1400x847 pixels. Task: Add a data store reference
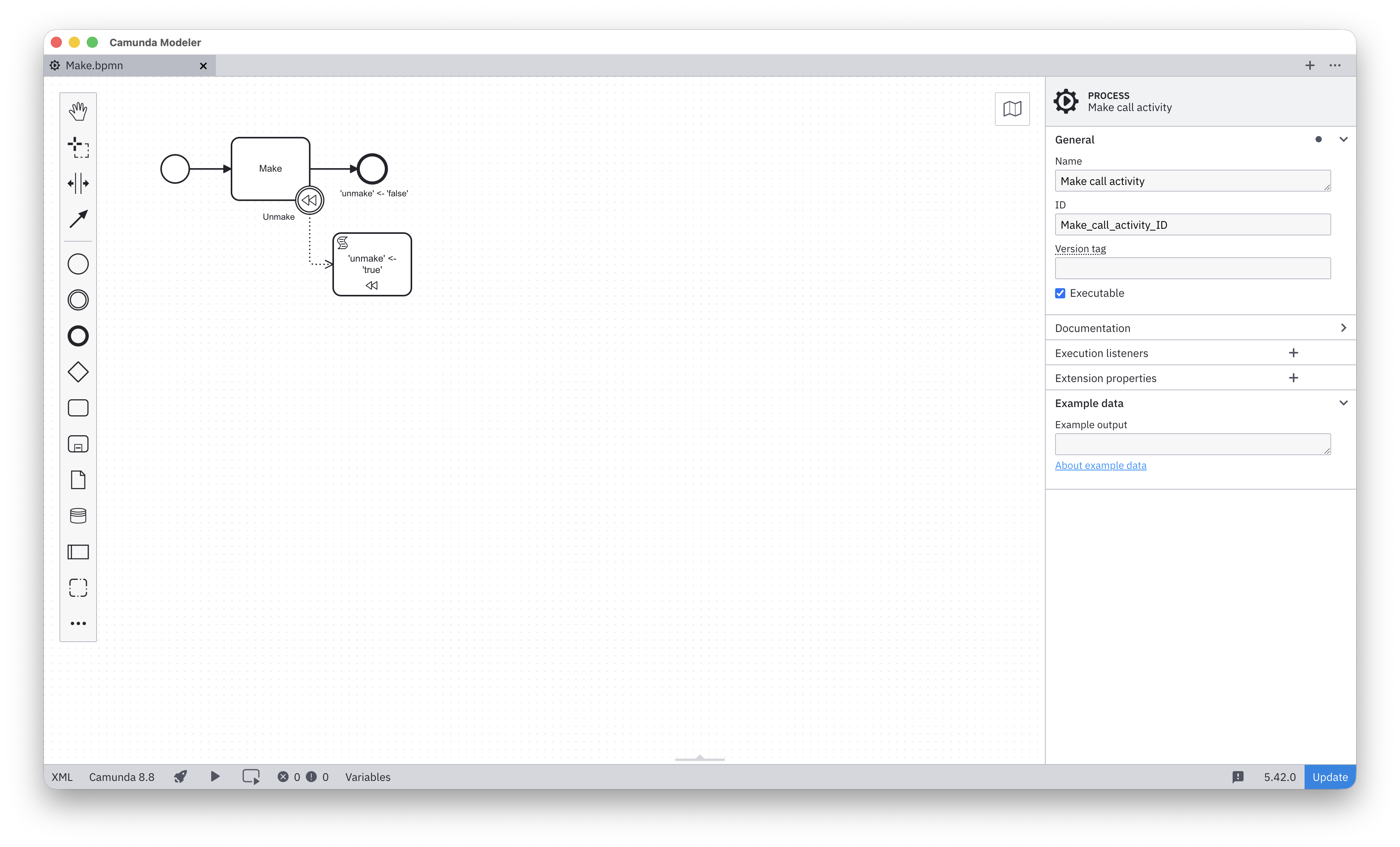click(78, 516)
